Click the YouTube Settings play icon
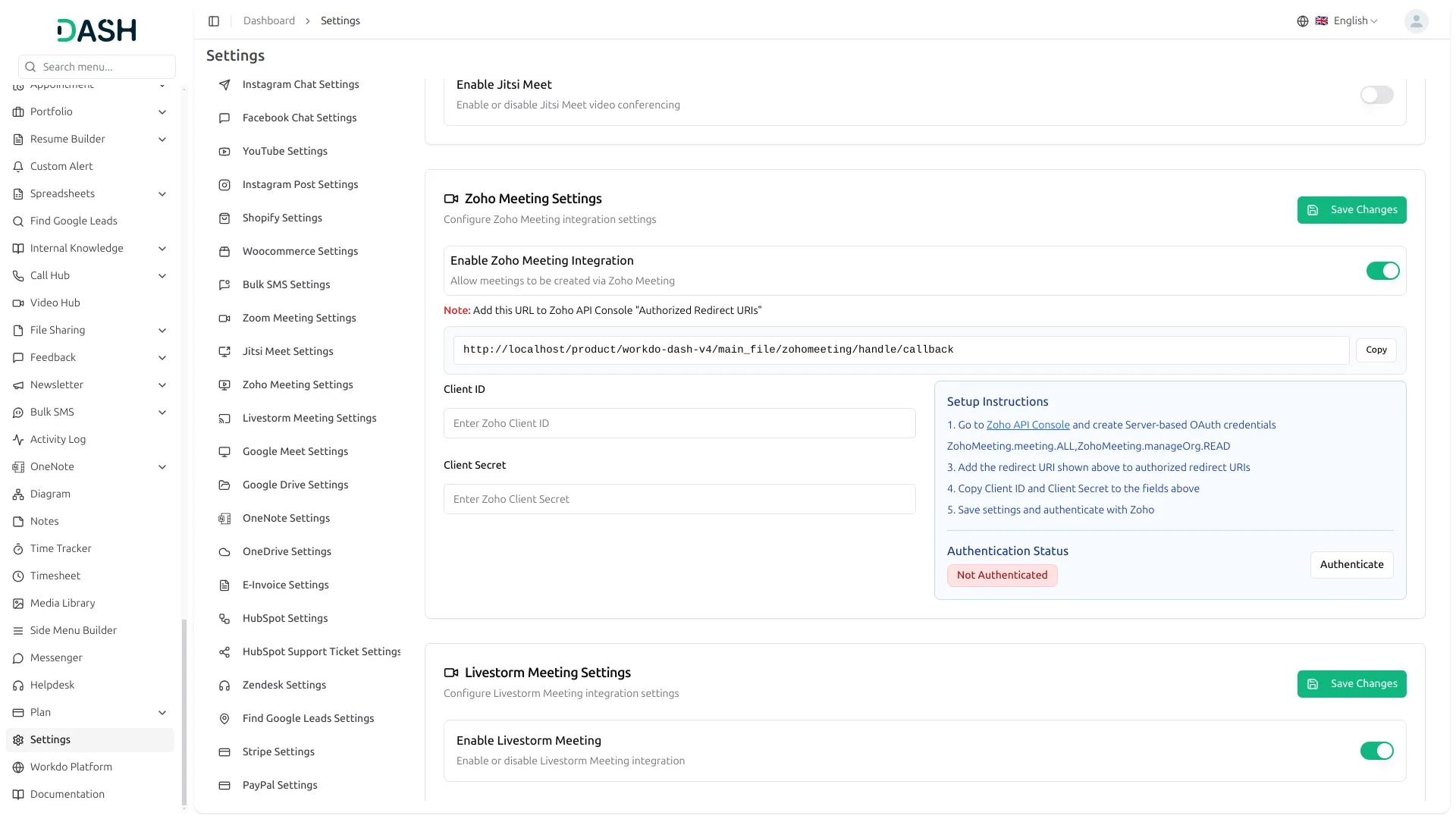This screenshot has height=819, width=1456. coord(224,152)
